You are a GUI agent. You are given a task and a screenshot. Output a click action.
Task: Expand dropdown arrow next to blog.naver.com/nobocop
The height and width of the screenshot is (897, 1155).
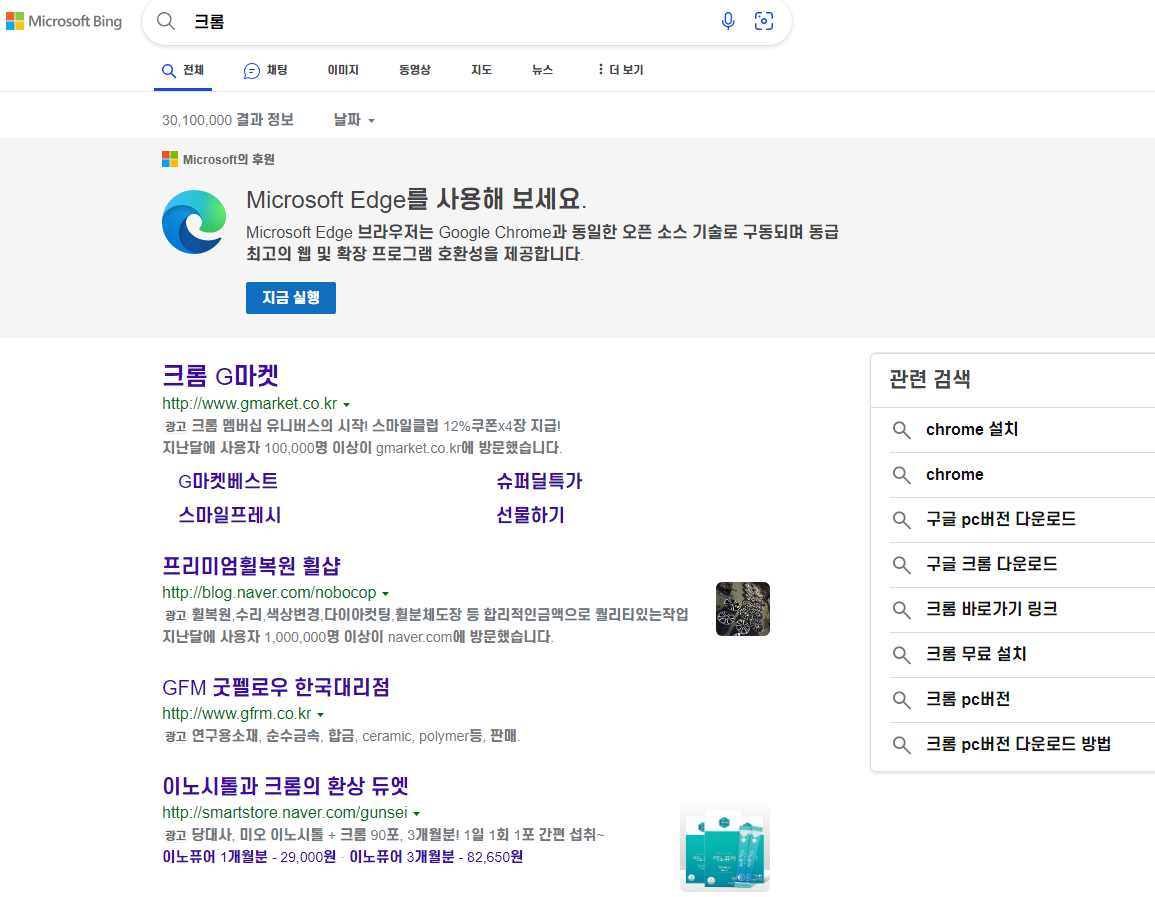pyautogui.click(x=385, y=594)
